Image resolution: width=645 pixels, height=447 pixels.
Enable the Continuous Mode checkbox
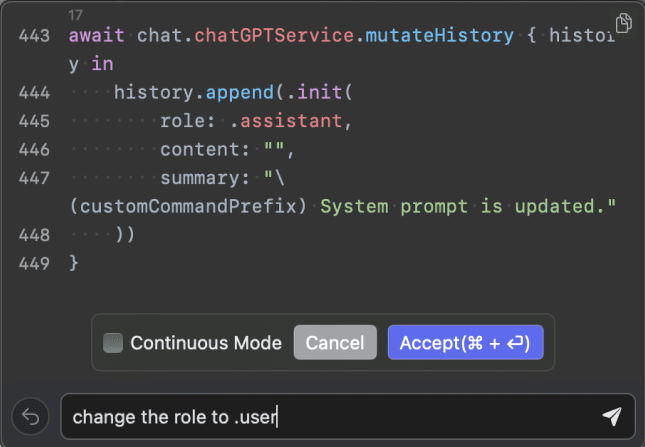[113, 343]
